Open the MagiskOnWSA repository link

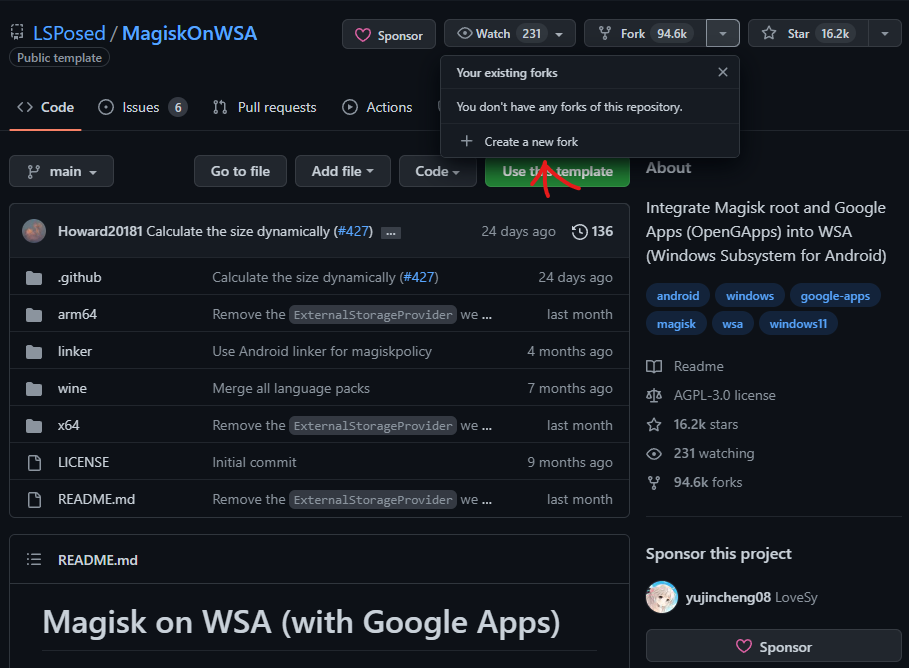189,34
